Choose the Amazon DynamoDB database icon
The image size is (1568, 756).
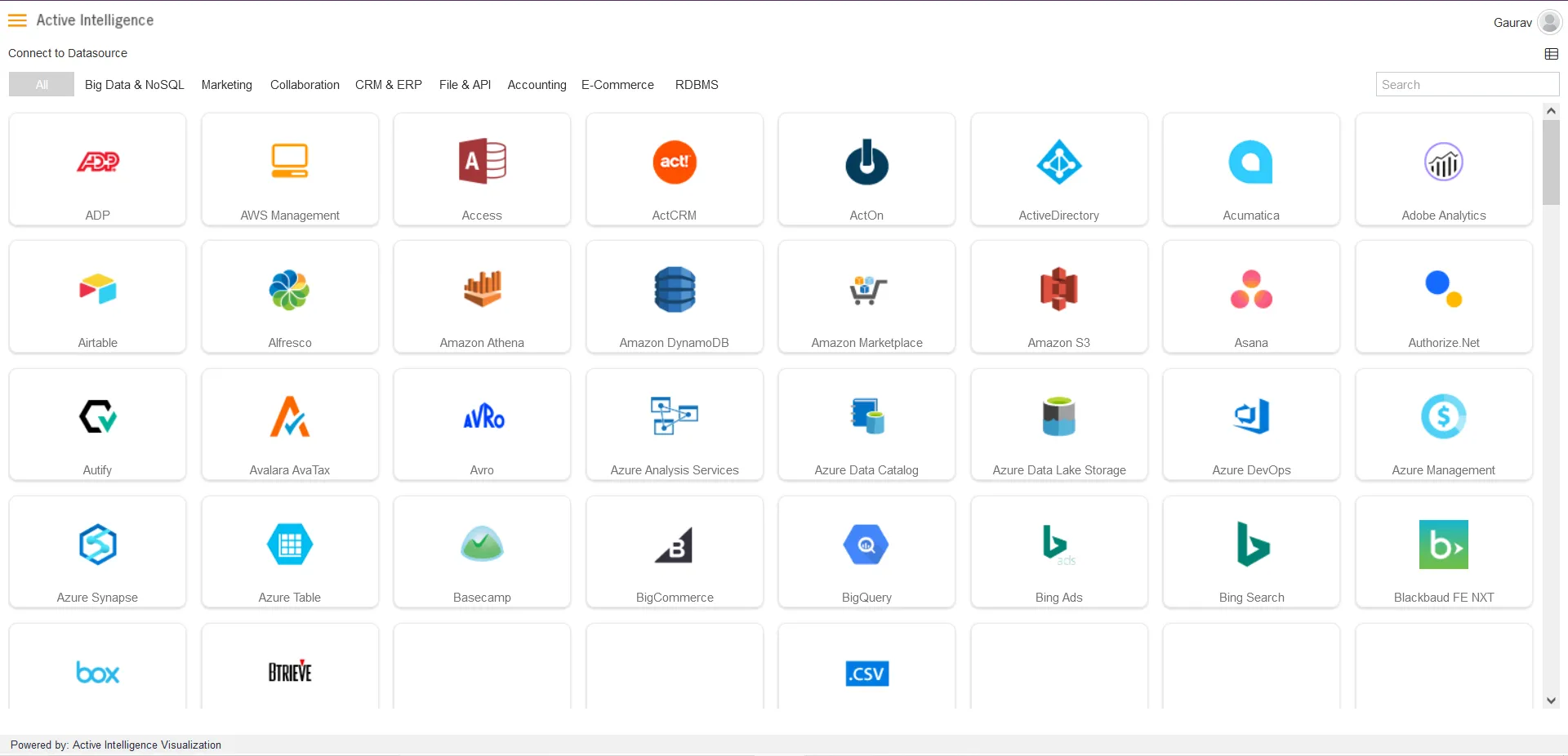(675, 289)
